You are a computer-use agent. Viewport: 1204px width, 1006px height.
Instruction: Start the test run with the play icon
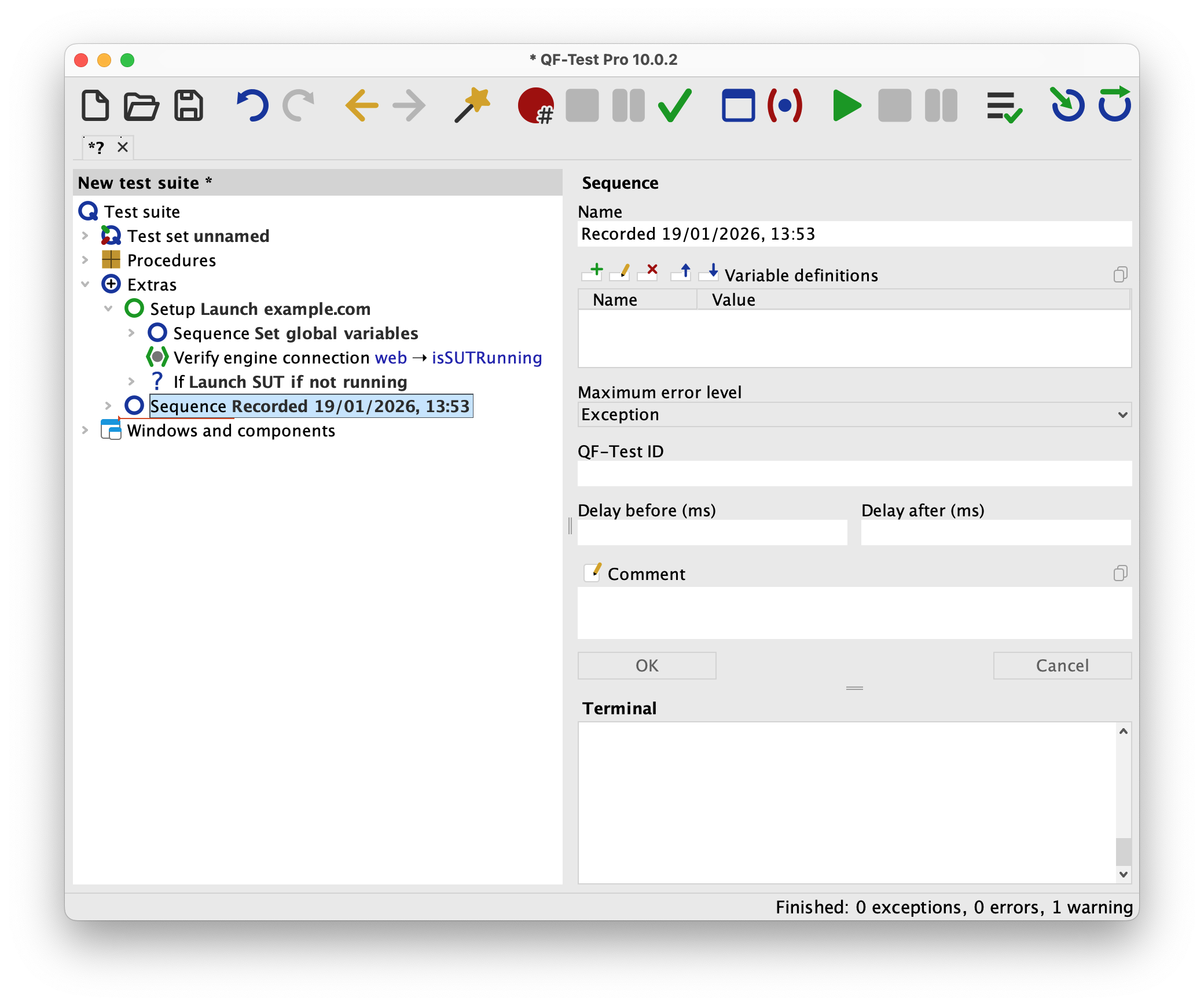tap(846, 106)
